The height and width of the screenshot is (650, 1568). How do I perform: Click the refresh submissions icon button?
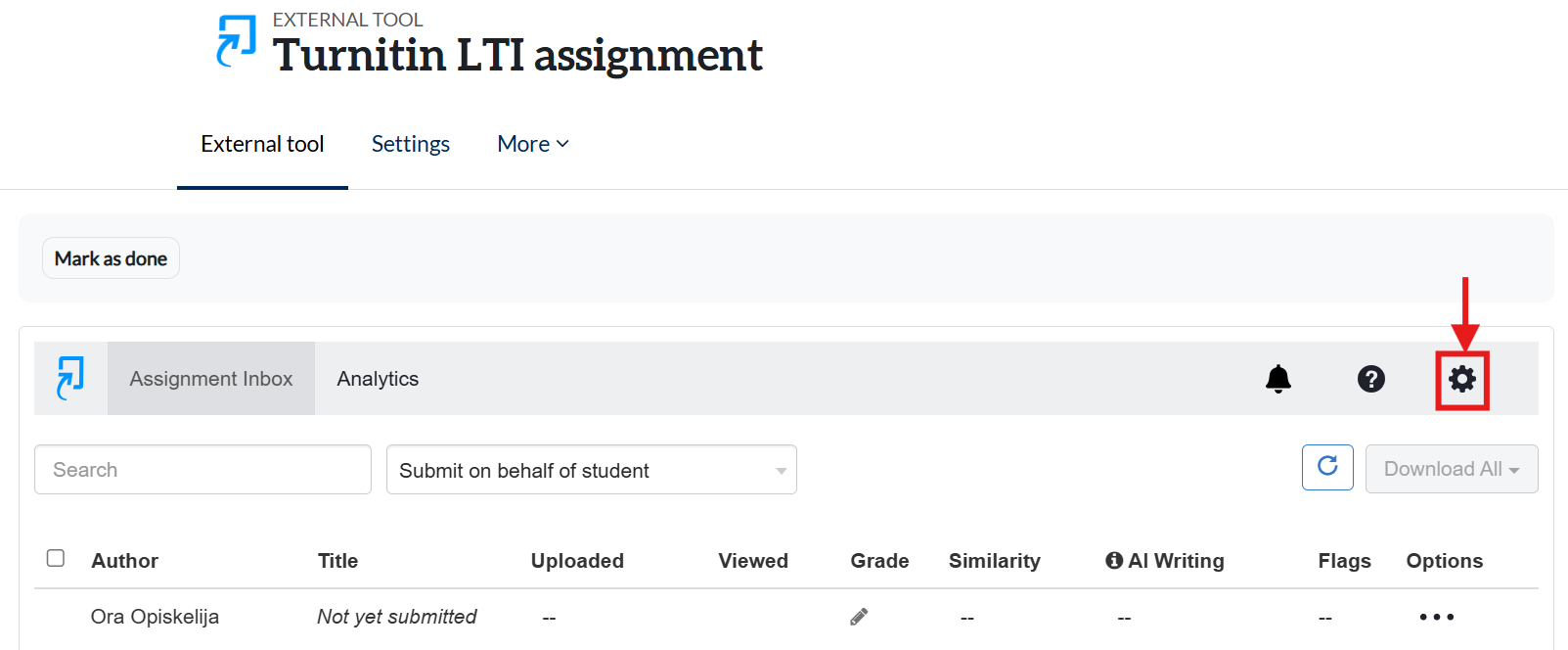(x=1327, y=467)
